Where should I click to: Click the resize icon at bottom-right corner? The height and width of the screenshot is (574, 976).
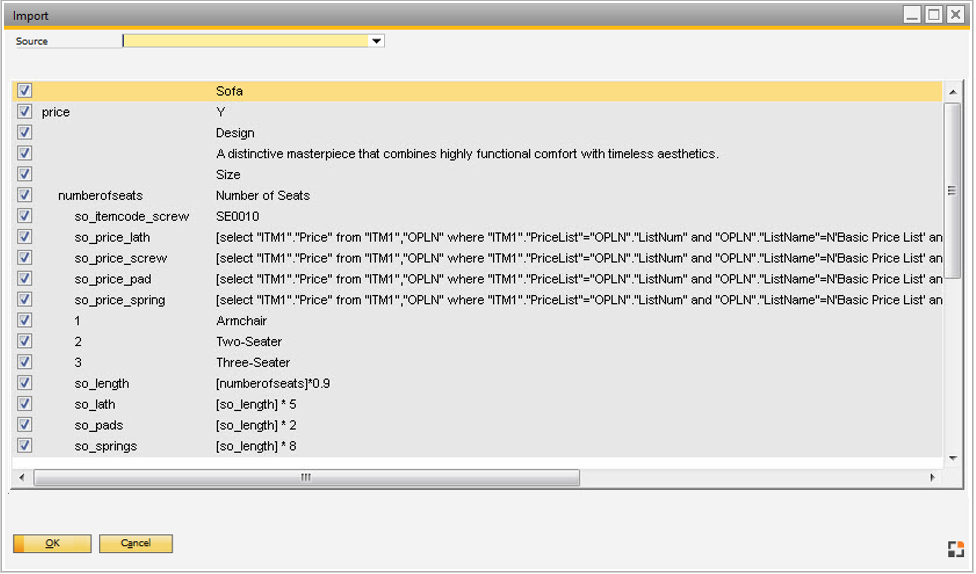pyautogui.click(x=956, y=548)
